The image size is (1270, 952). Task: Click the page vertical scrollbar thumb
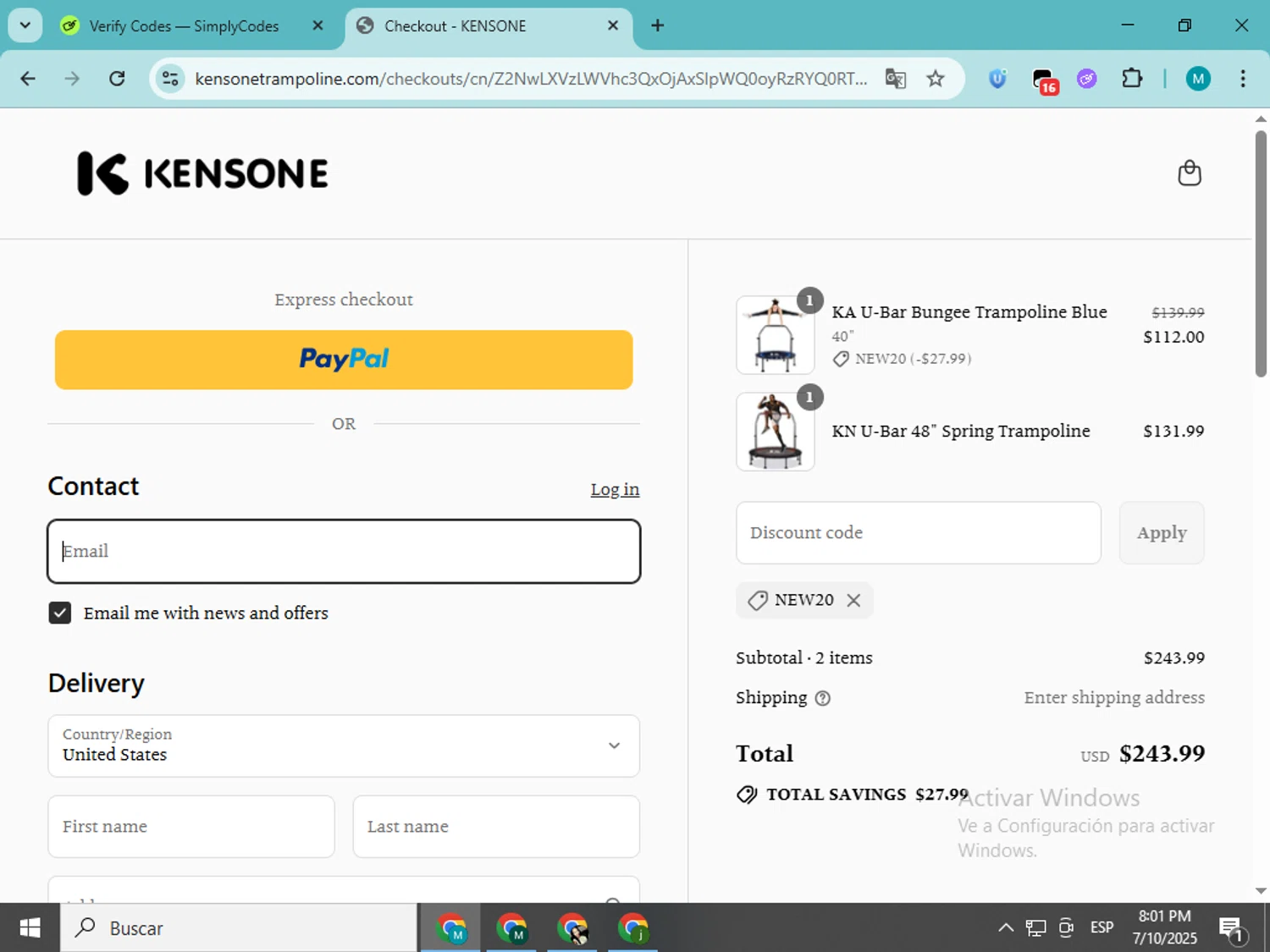[x=1261, y=254]
